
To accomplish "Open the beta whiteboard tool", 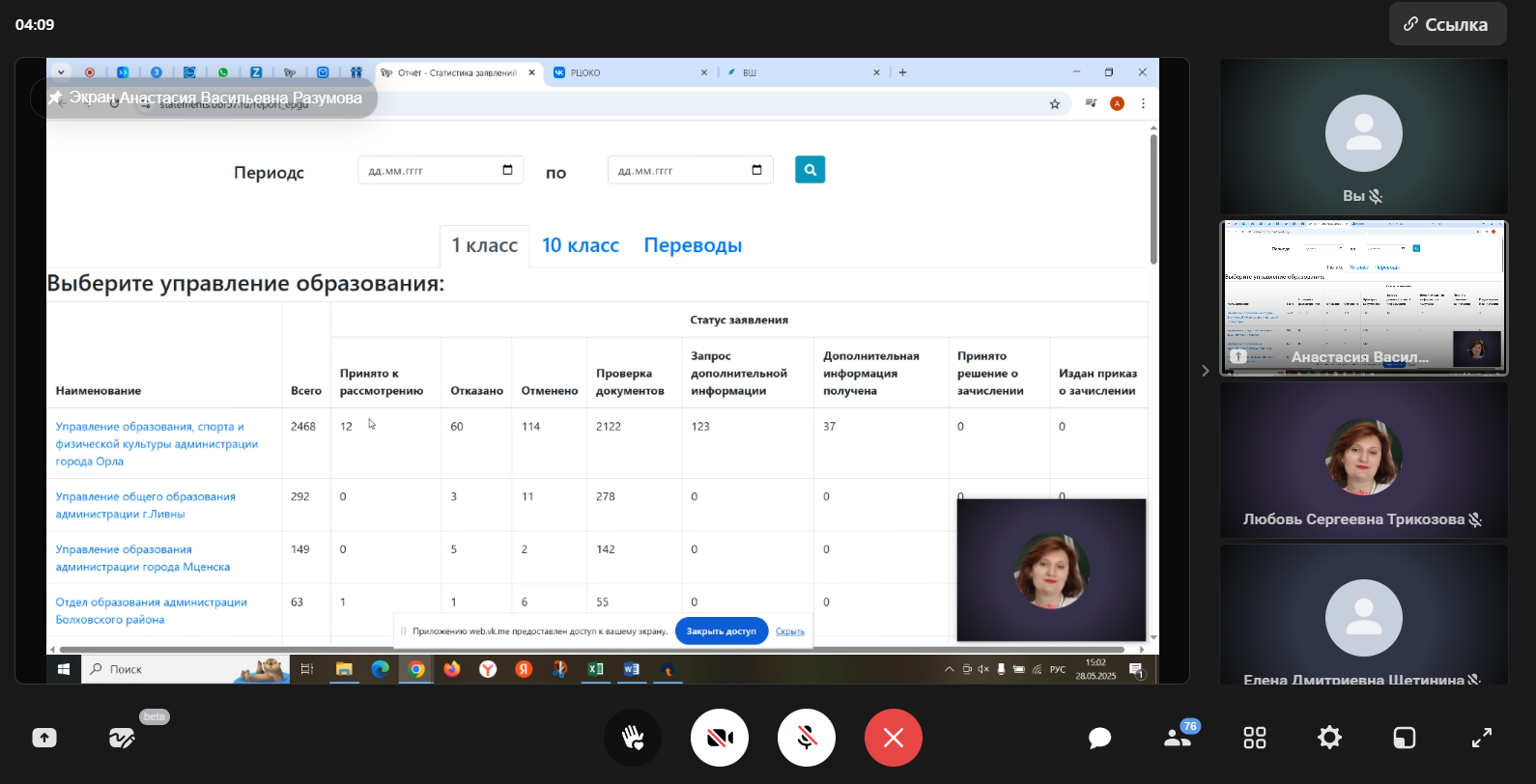I will pyautogui.click(x=122, y=738).
